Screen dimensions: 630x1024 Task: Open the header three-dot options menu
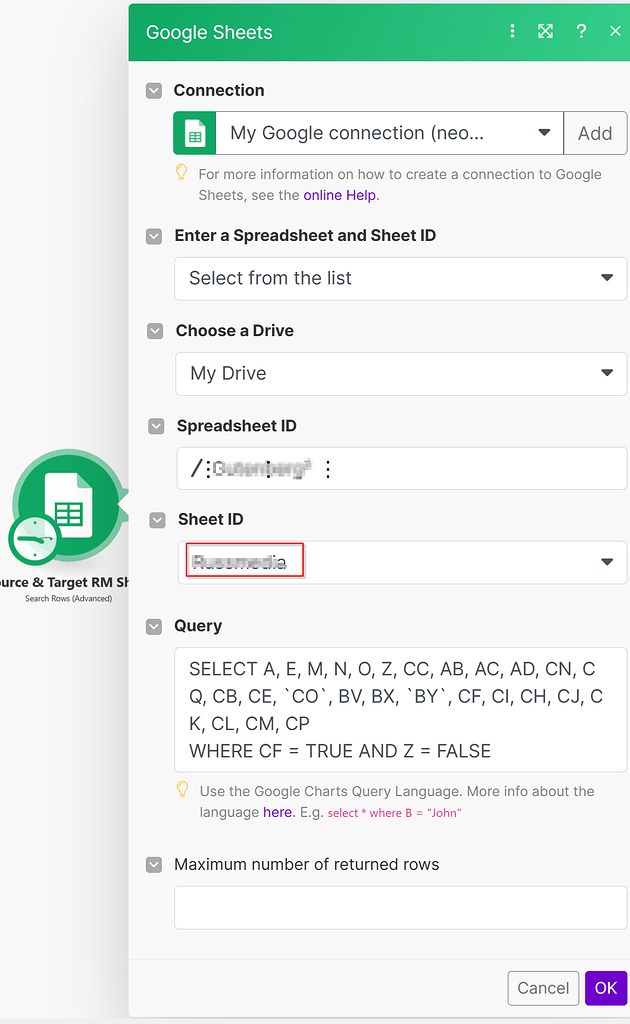click(x=512, y=31)
